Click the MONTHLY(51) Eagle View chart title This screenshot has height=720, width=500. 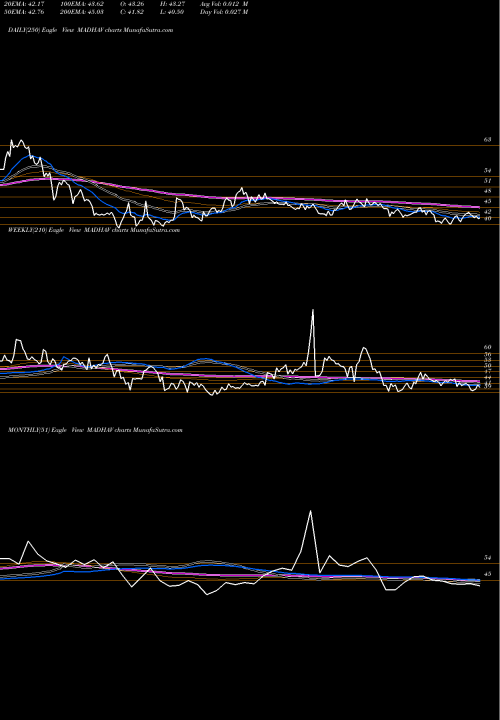pyautogui.click(x=95, y=430)
